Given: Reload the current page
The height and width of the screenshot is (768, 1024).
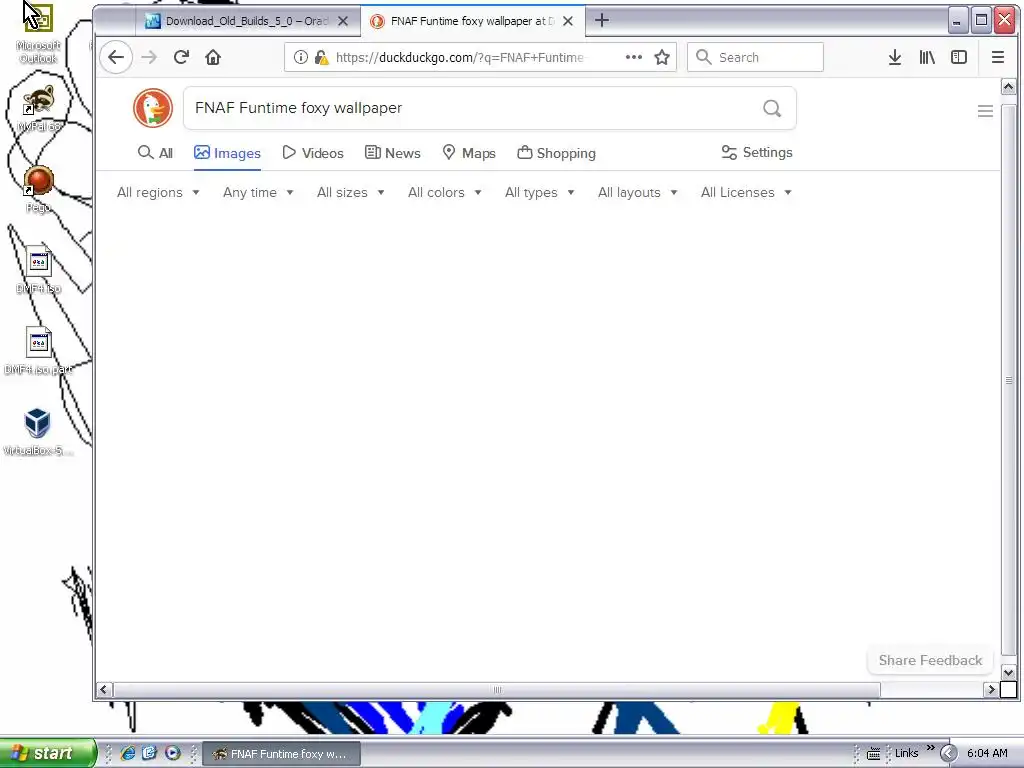Looking at the screenshot, I should tap(182, 57).
